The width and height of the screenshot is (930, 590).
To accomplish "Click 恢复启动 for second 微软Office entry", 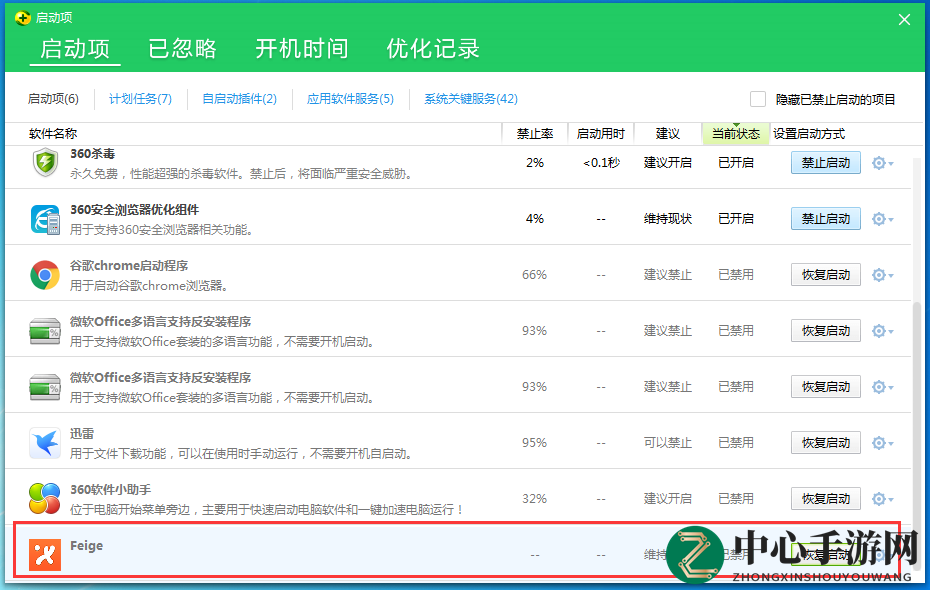I will tap(826, 387).
